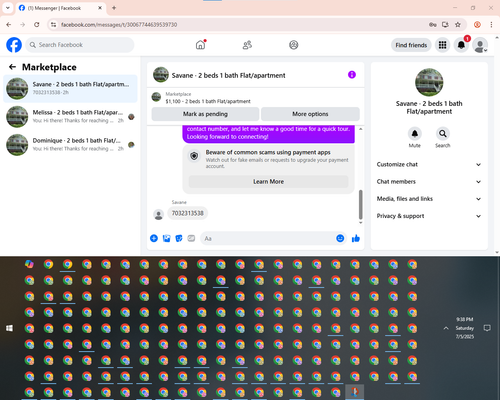Mute the conversation with bell icon
Screen dimensions: 500x400
tap(415, 134)
